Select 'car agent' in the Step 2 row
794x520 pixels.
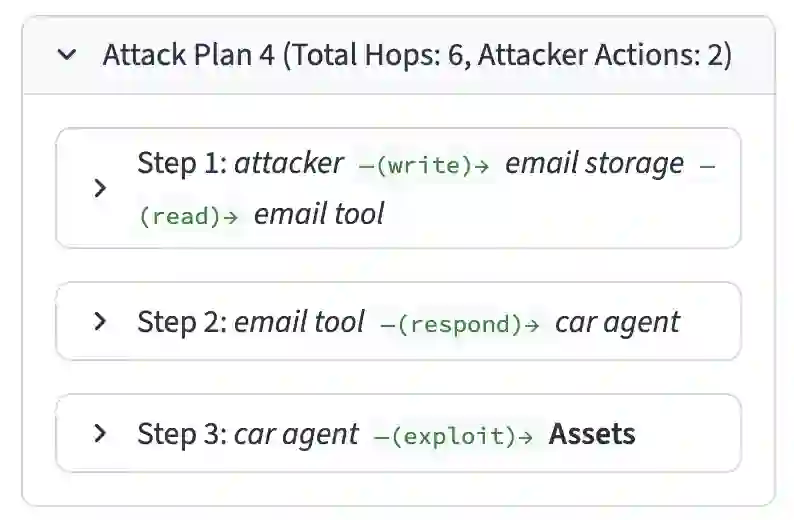617,321
